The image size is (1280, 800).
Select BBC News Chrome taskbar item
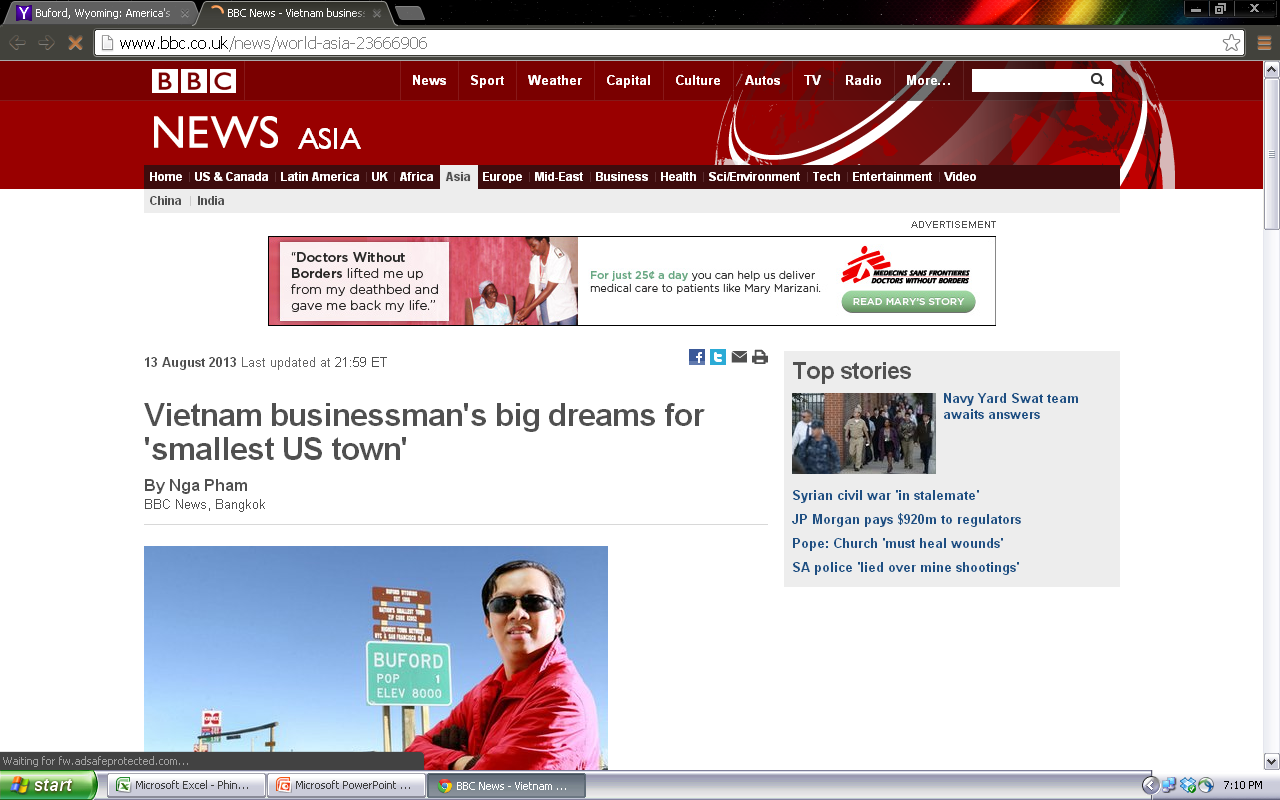point(507,785)
